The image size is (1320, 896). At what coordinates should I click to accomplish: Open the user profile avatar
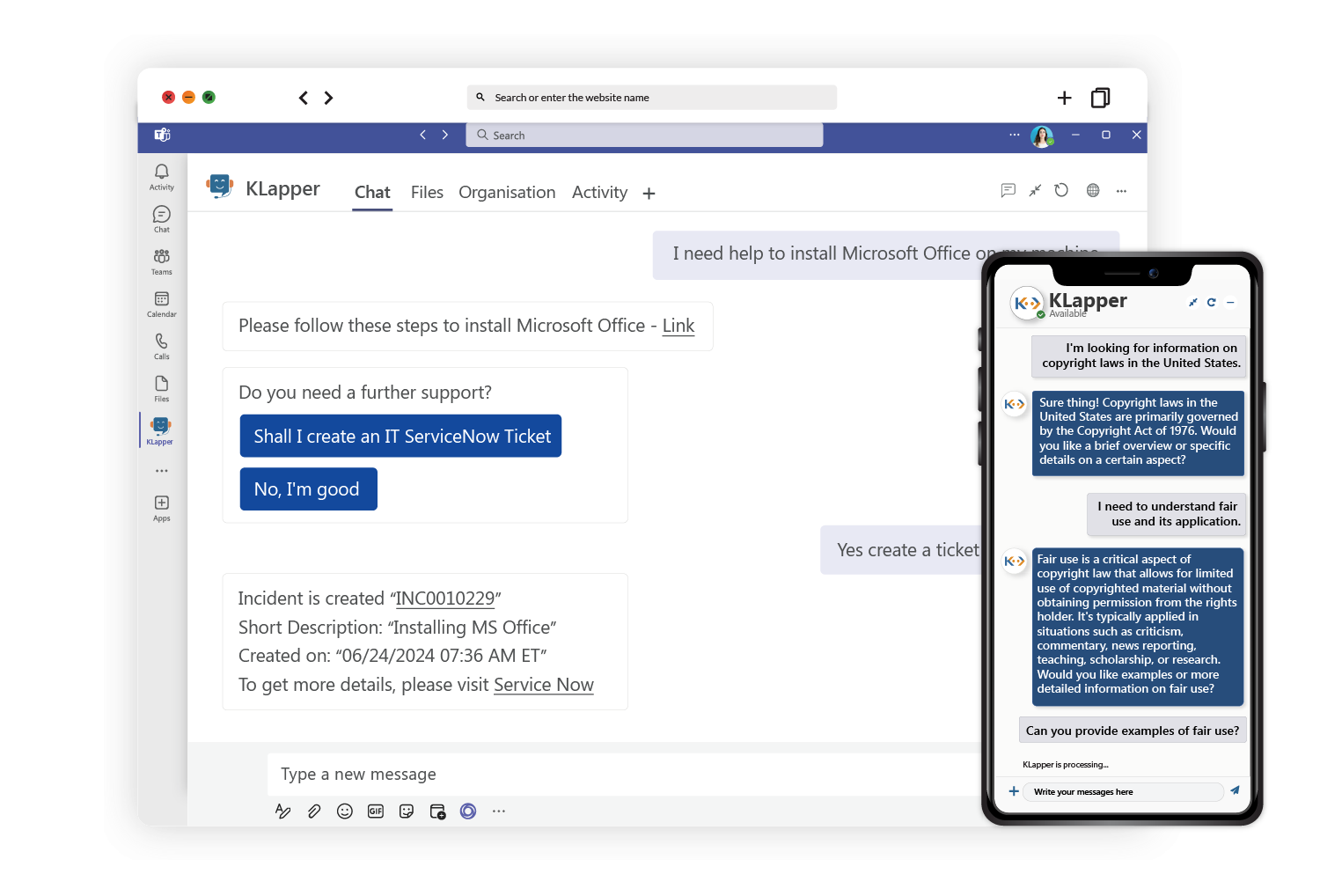click(x=1043, y=136)
